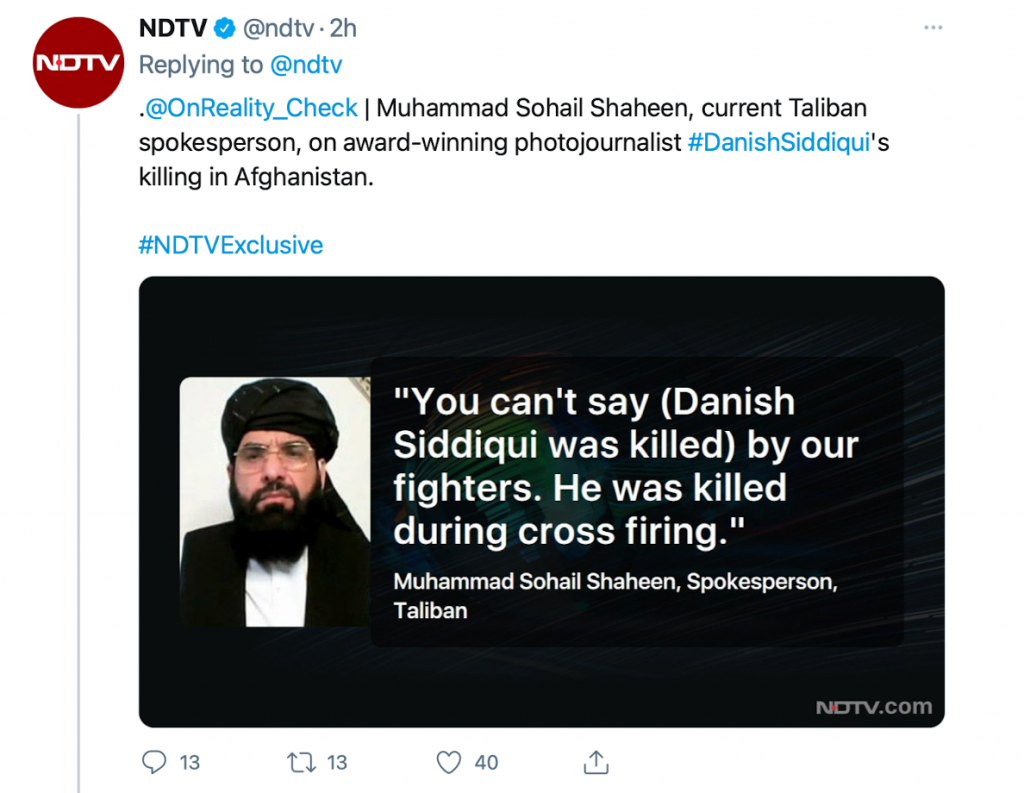Click the #NDTVExclusive hashtag
This screenshot has width=1024, height=793.
point(231,245)
